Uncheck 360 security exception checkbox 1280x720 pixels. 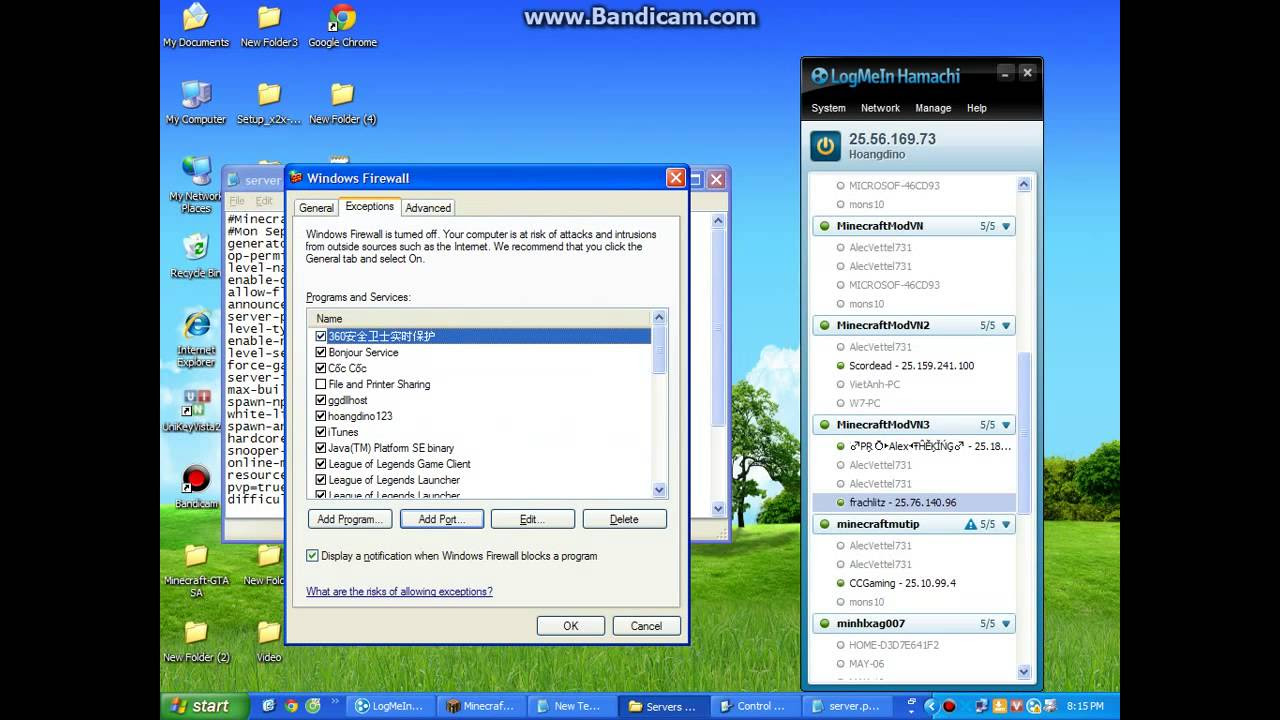pos(321,336)
